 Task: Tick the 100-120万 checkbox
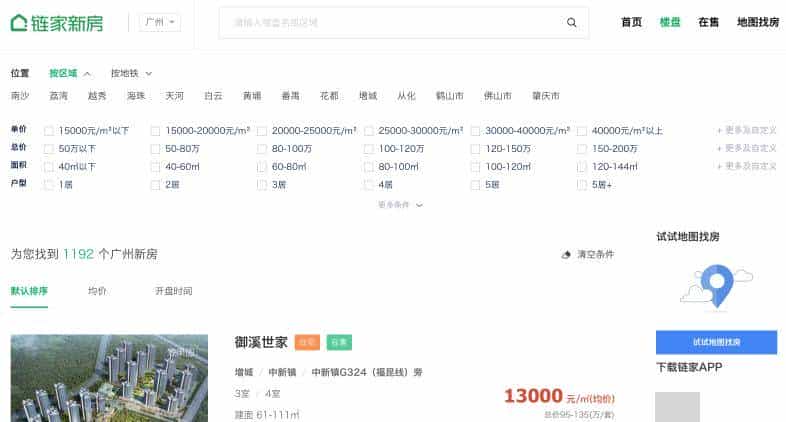coord(368,149)
